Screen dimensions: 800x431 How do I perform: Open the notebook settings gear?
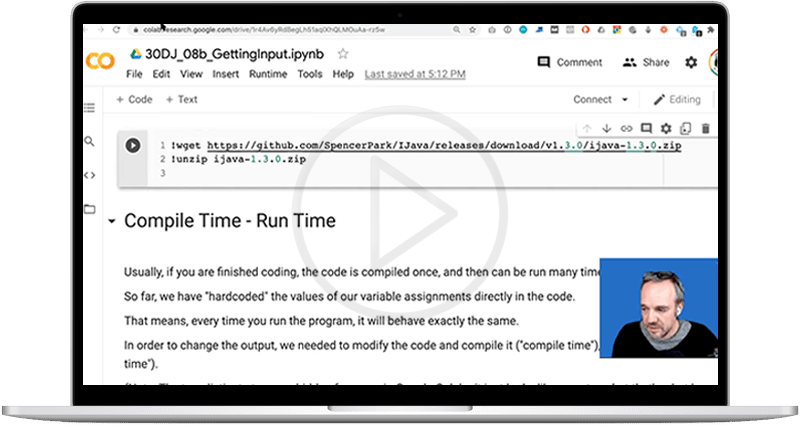691,62
